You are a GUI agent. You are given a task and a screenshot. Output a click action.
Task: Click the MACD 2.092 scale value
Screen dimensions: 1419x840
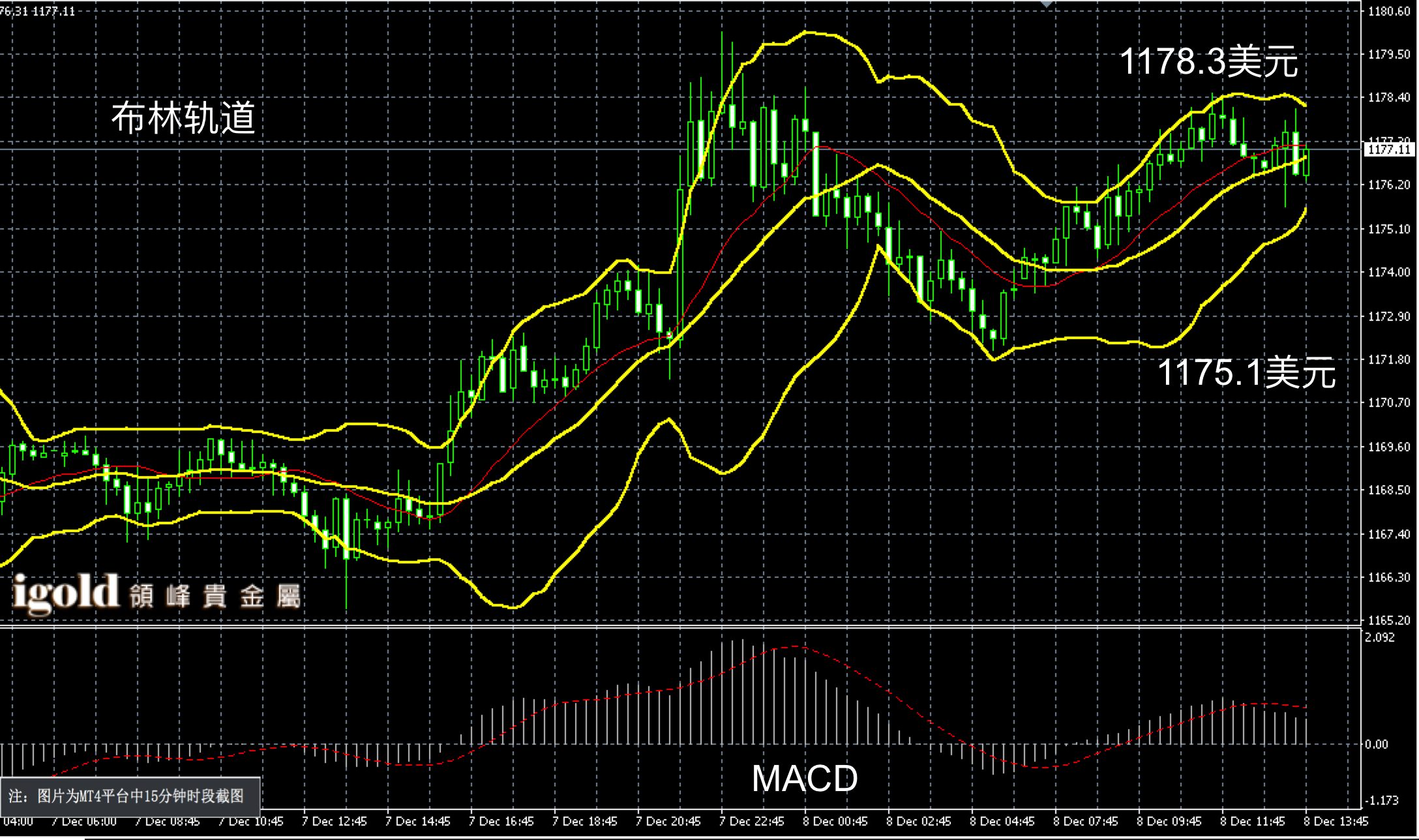tap(1380, 637)
